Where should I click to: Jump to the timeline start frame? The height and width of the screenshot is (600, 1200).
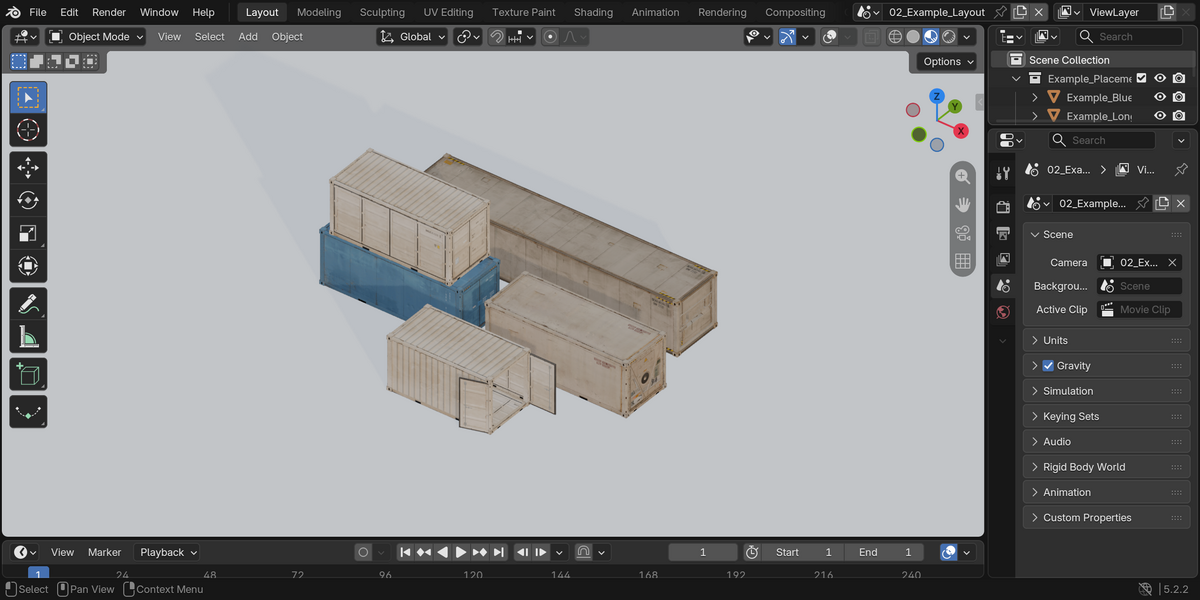tap(405, 552)
